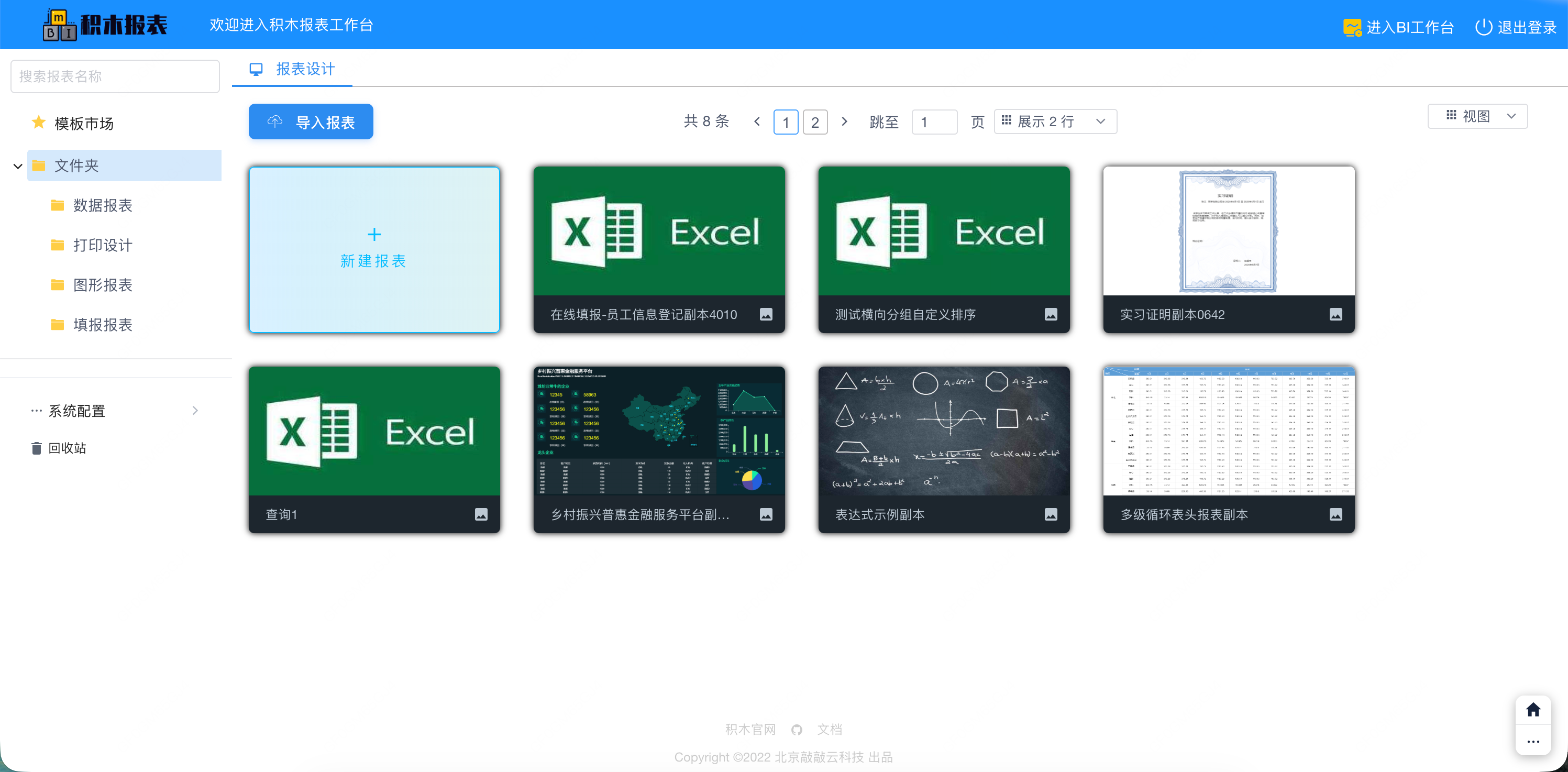Open the 实习证明副本0642 report thumbnail
This screenshot has width=1568, height=772.
click(x=1229, y=231)
